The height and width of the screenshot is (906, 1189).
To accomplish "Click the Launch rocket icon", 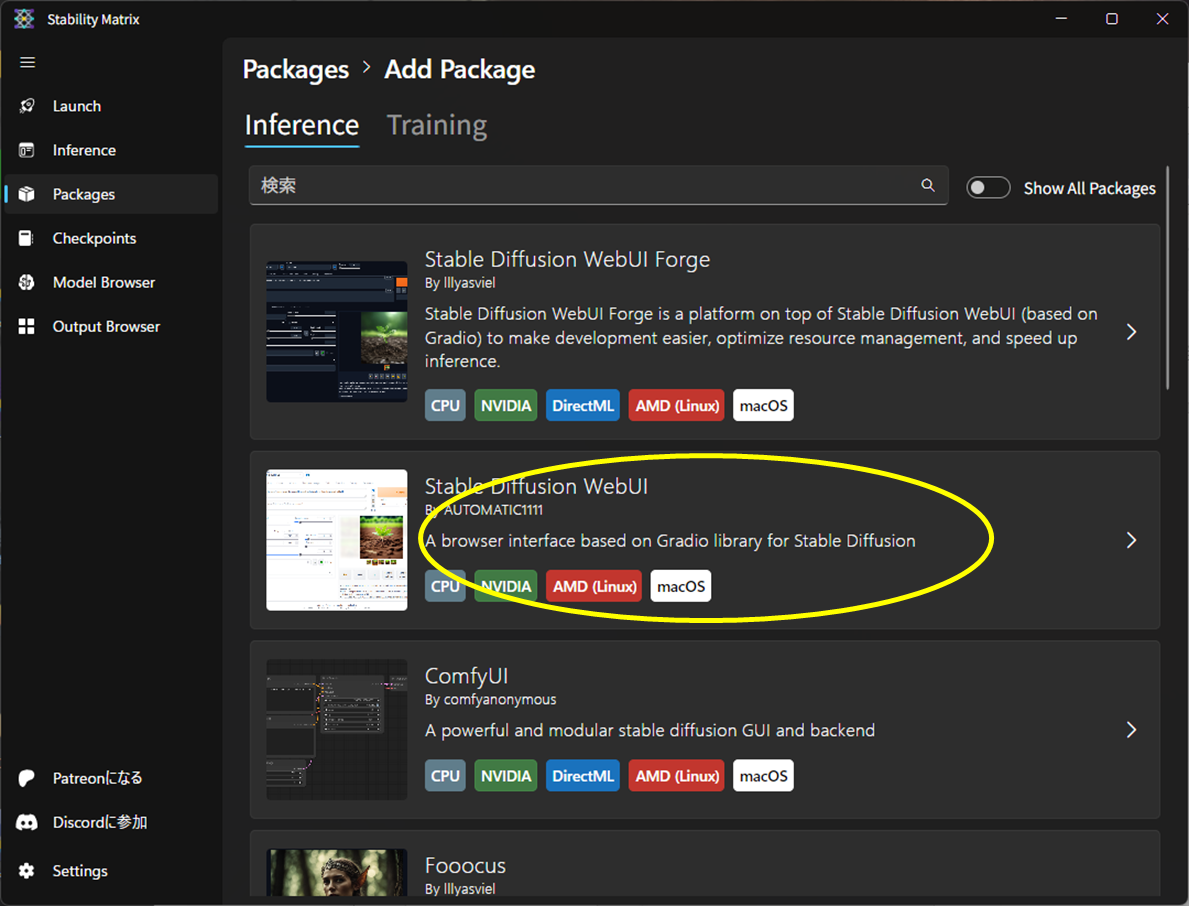I will click(27, 106).
